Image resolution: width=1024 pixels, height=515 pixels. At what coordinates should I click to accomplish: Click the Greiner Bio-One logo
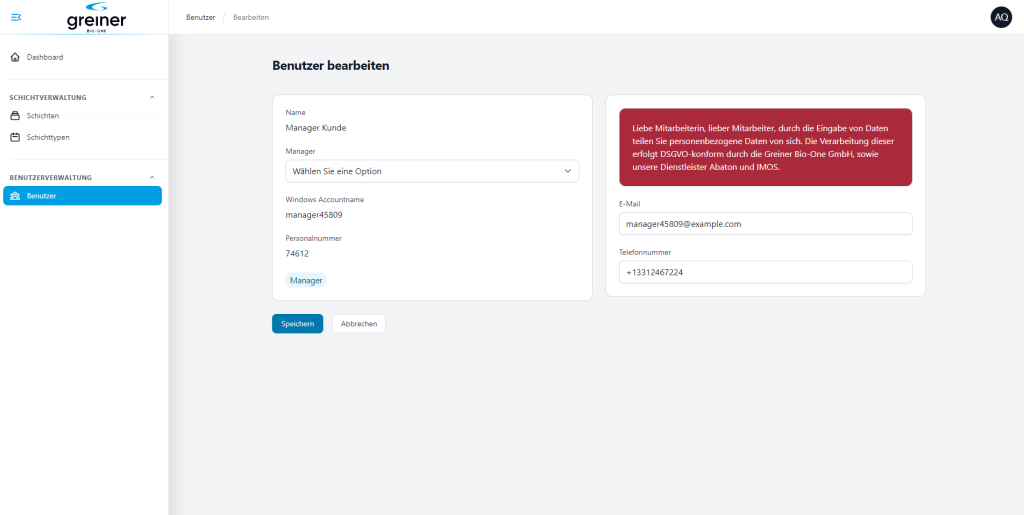tap(96, 17)
